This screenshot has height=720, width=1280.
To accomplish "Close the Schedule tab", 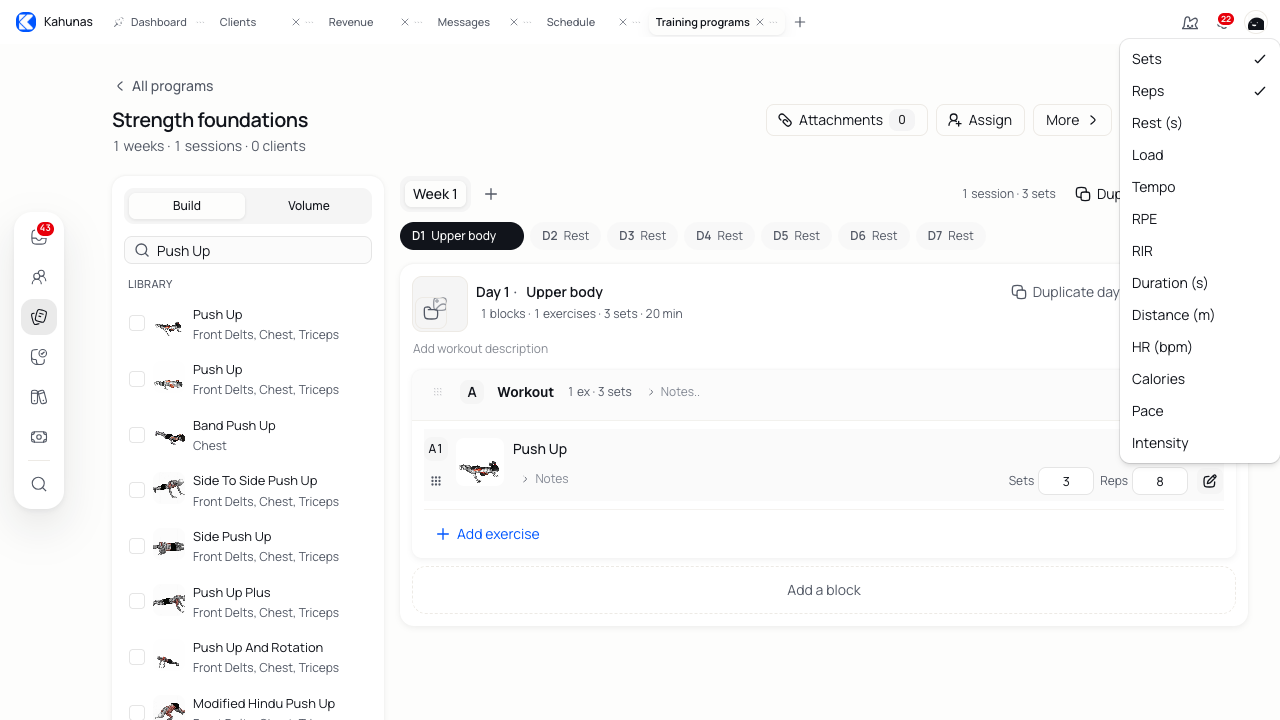I will (x=623, y=22).
